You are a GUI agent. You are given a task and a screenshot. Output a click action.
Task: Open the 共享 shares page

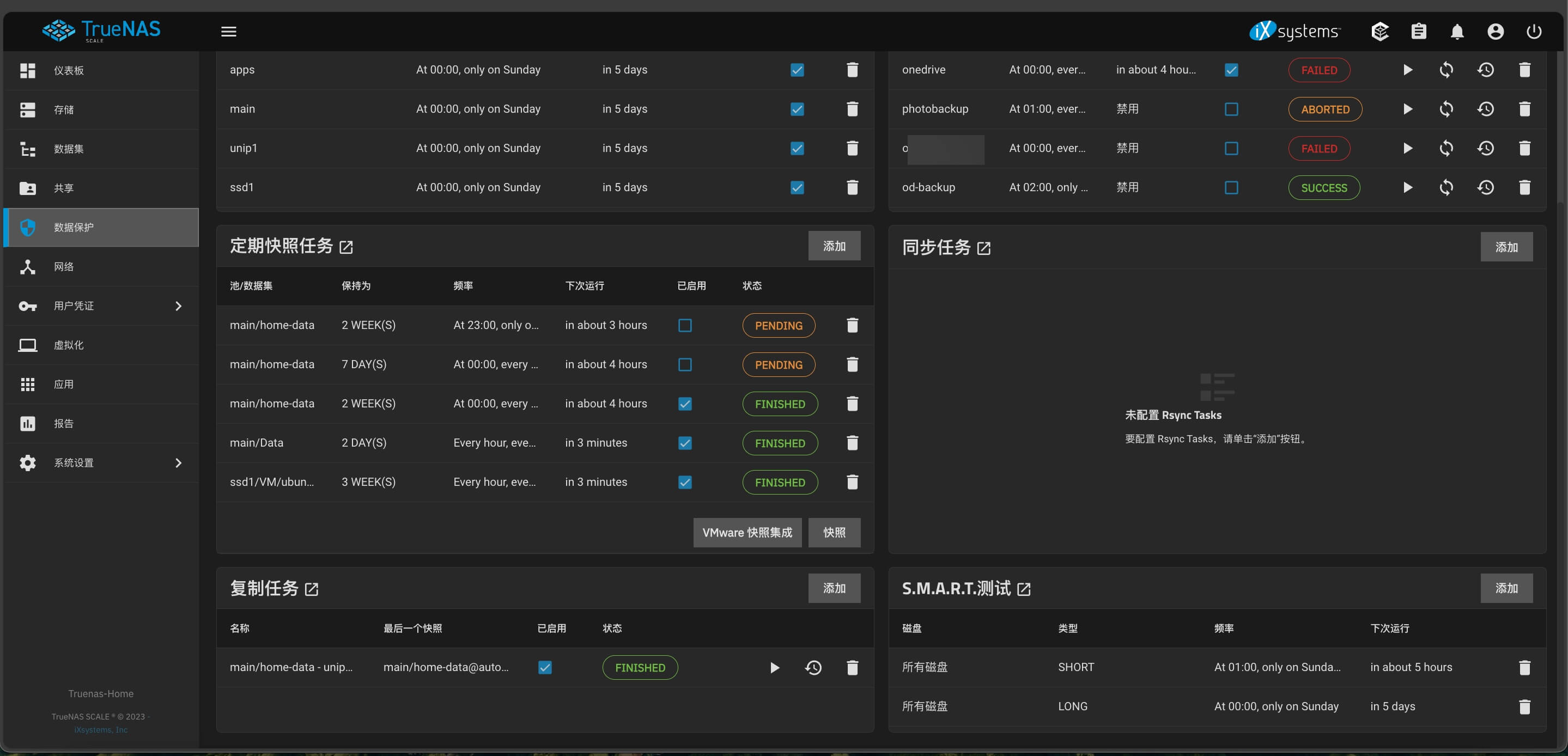pos(101,188)
